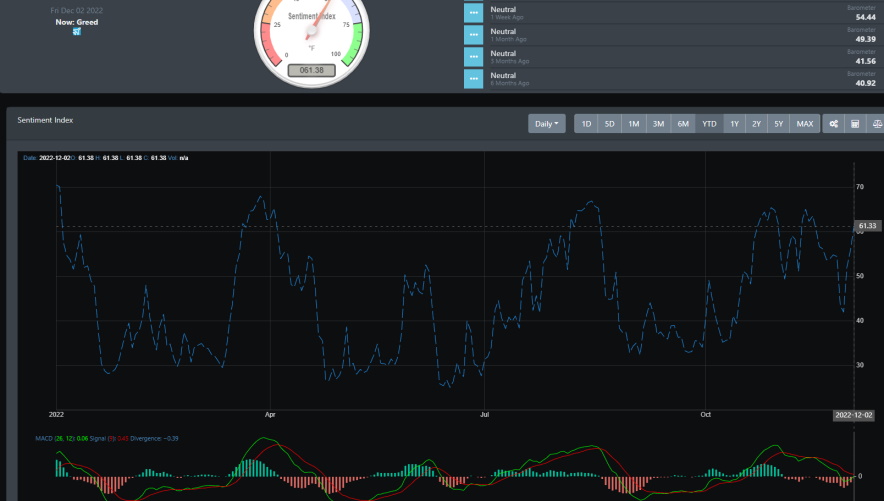Viewport: 884px width, 501px height.
Task: Open the ellipsis icon for 3 Months Ago
Action: click(474, 56)
